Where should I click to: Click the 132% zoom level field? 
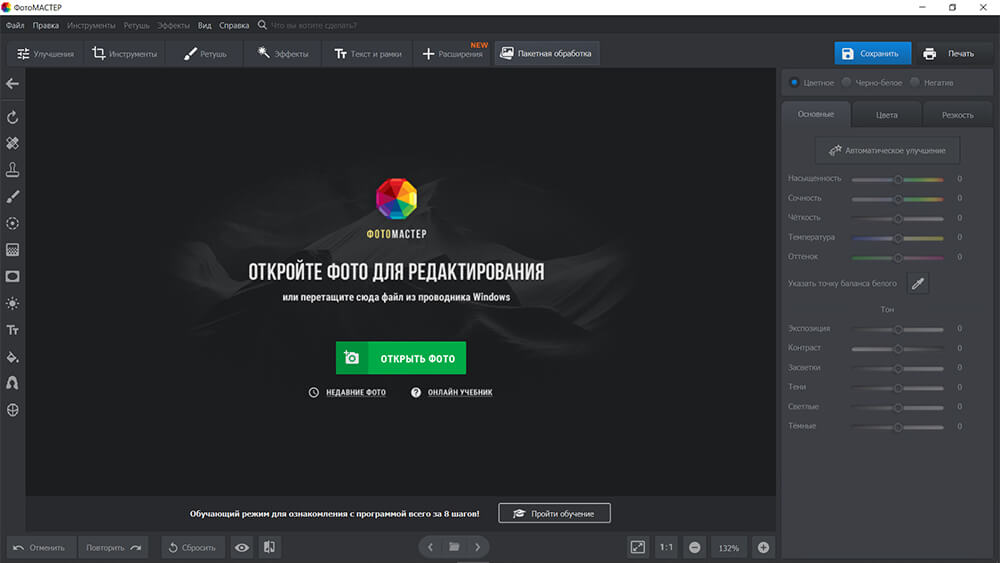pos(729,548)
